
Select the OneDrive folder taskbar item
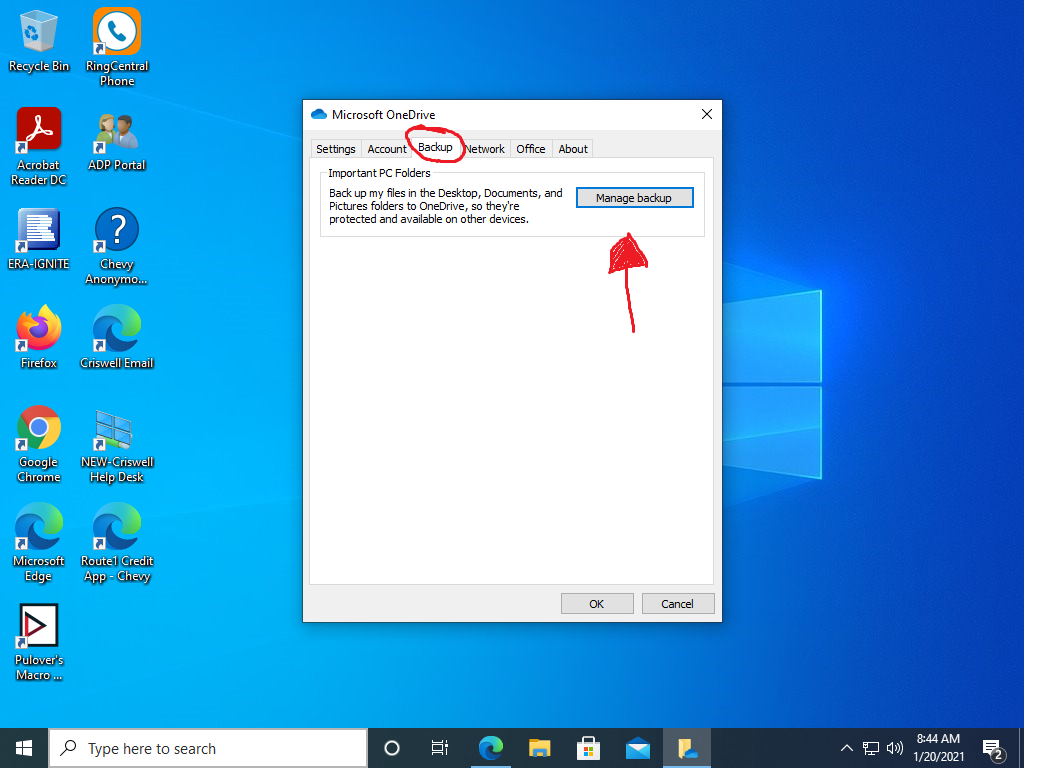tap(686, 749)
